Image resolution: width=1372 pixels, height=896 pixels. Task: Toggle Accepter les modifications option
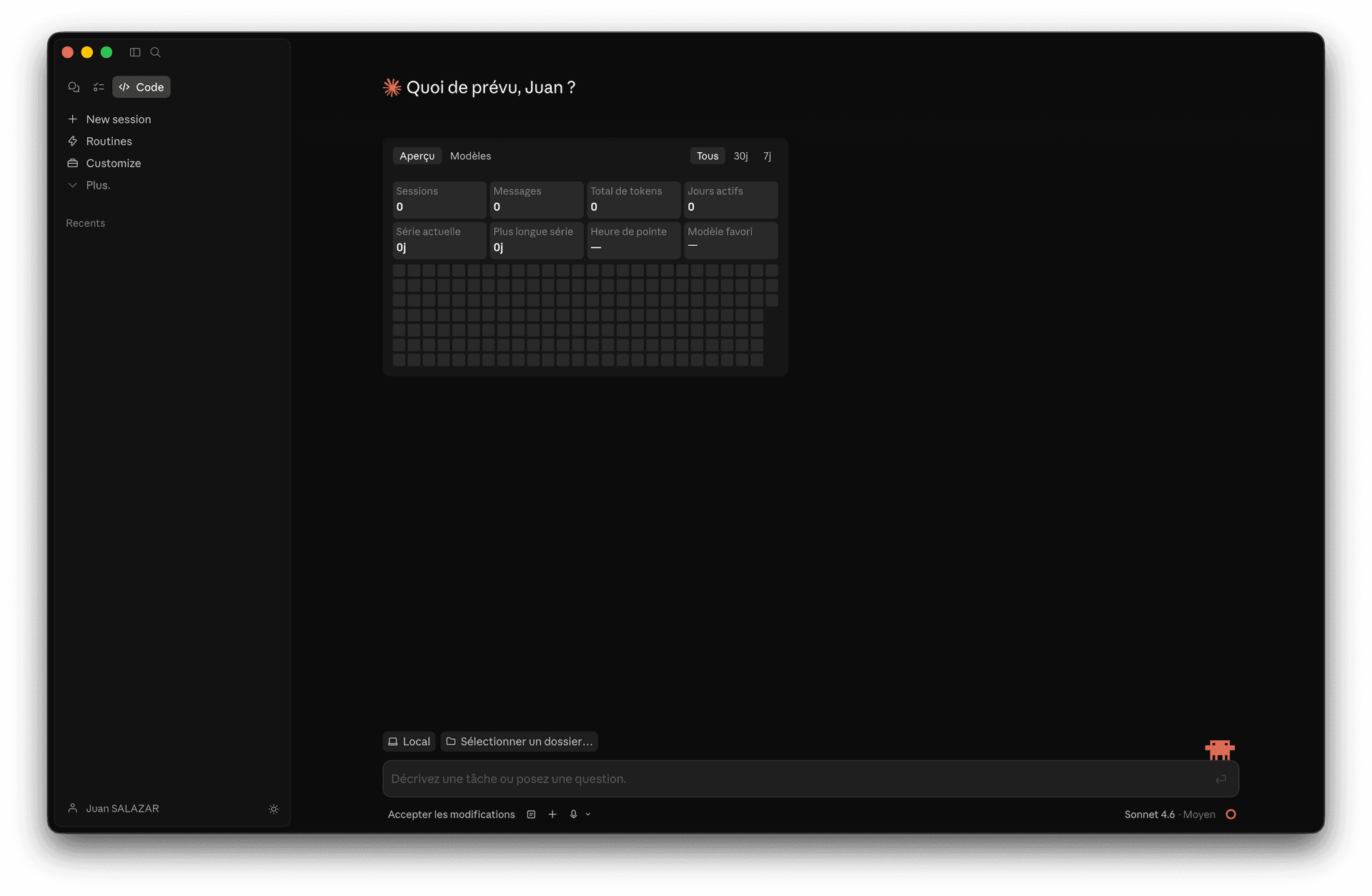point(451,814)
